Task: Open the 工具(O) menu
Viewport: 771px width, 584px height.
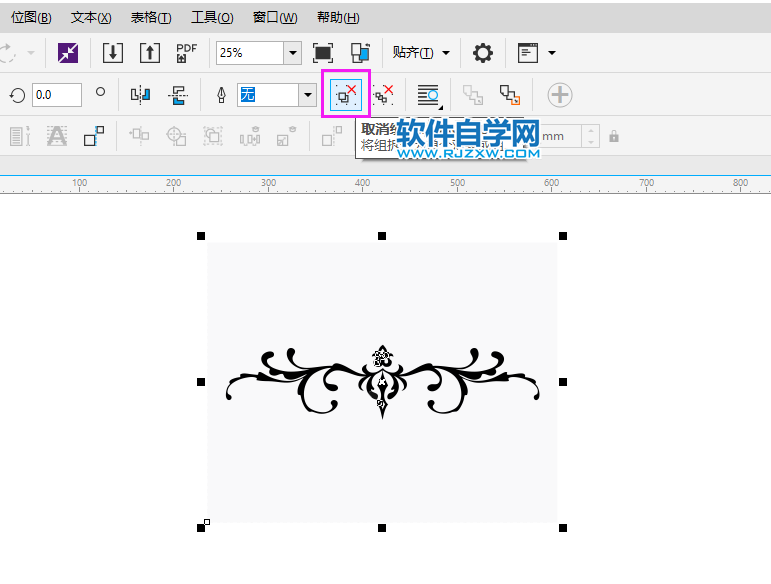Action: 212,18
